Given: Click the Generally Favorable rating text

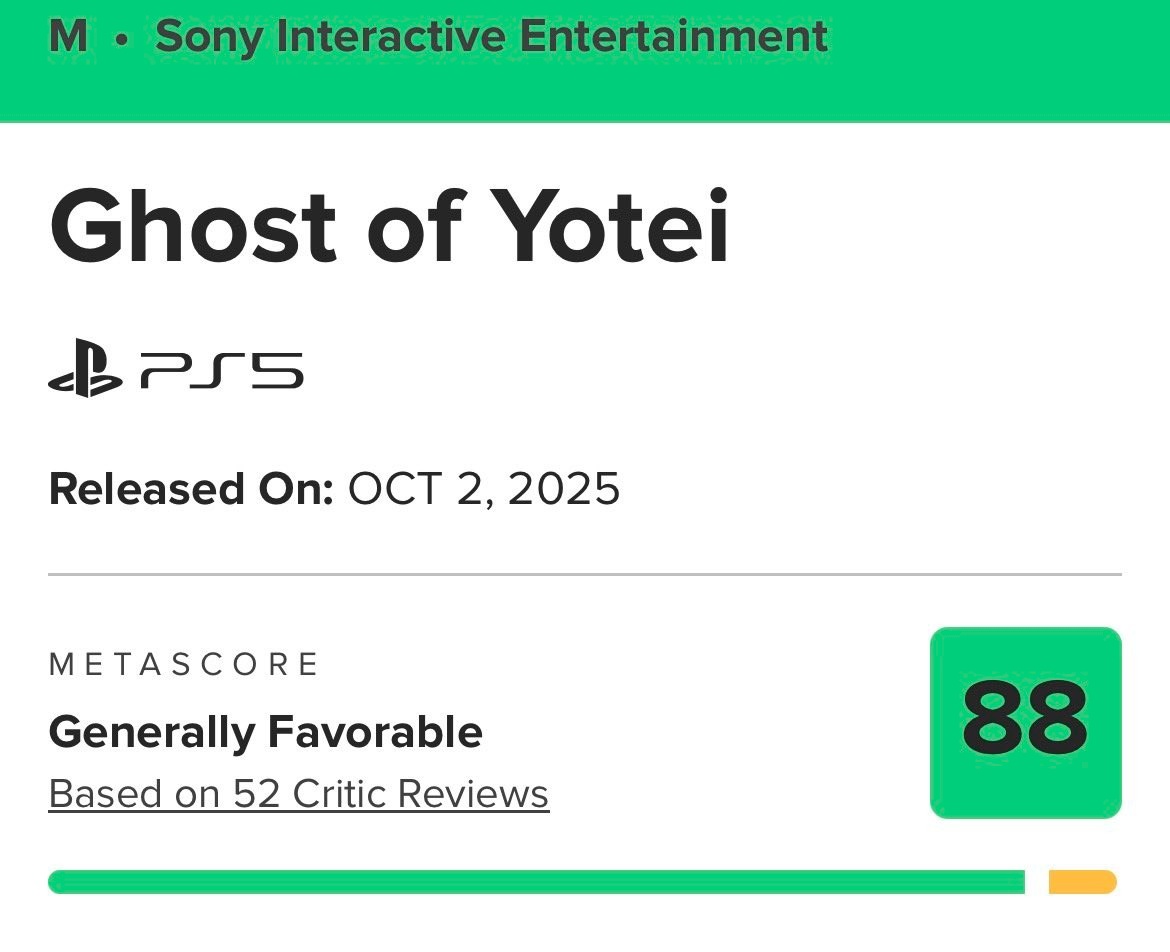Looking at the screenshot, I should [x=265, y=732].
